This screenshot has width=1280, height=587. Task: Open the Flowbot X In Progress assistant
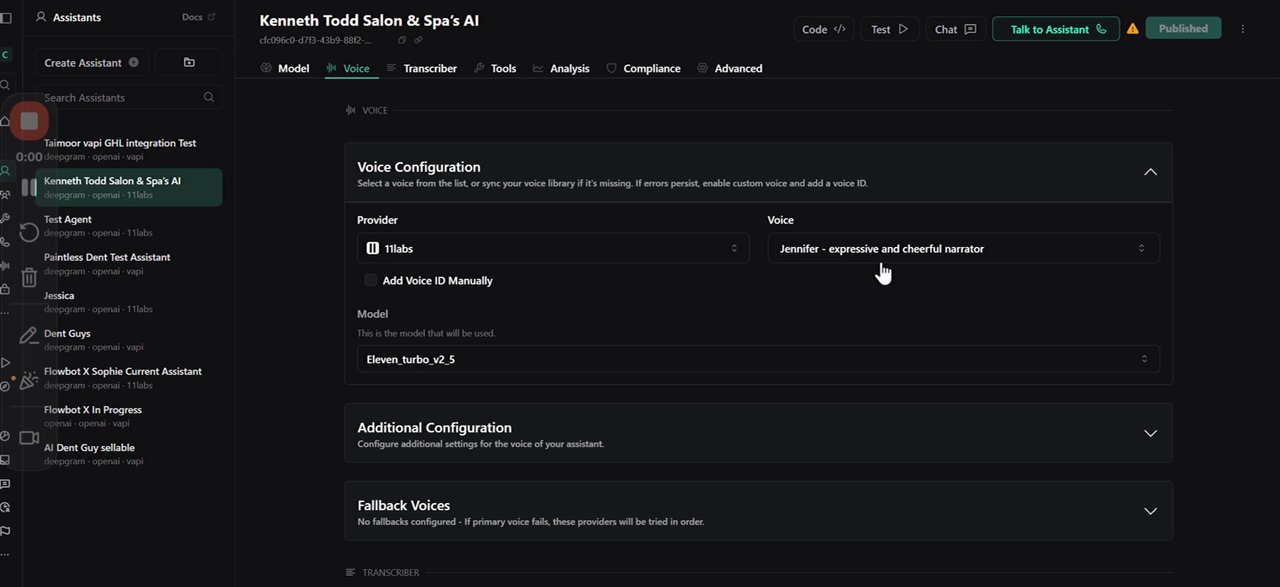click(128, 415)
